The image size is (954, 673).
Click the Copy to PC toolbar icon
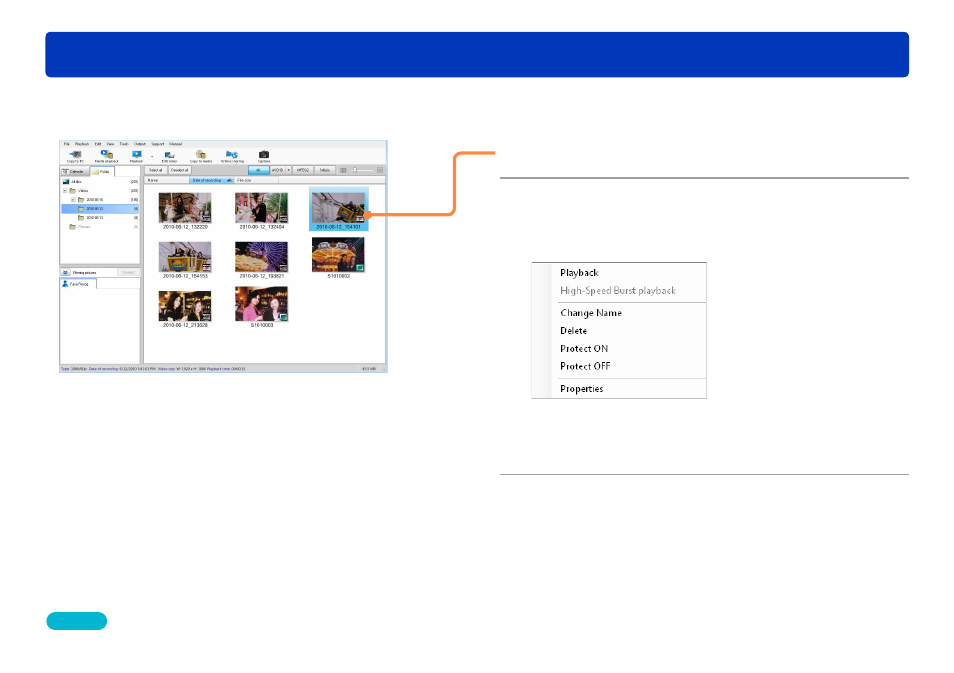coord(75,155)
